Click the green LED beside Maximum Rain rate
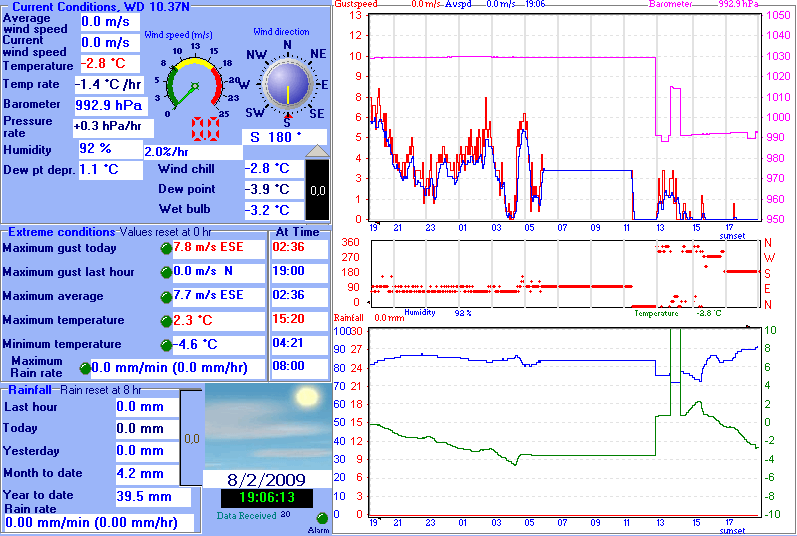The height and width of the screenshot is (536, 797). click(84, 368)
